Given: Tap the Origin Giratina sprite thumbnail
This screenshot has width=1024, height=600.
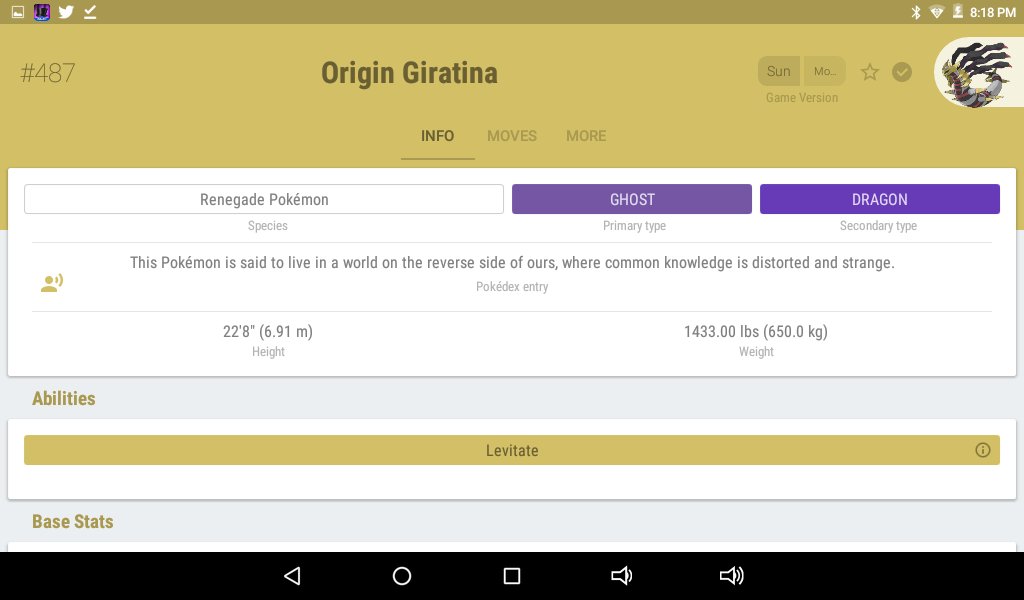Looking at the screenshot, I should pyautogui.click(x=979, y=72).
